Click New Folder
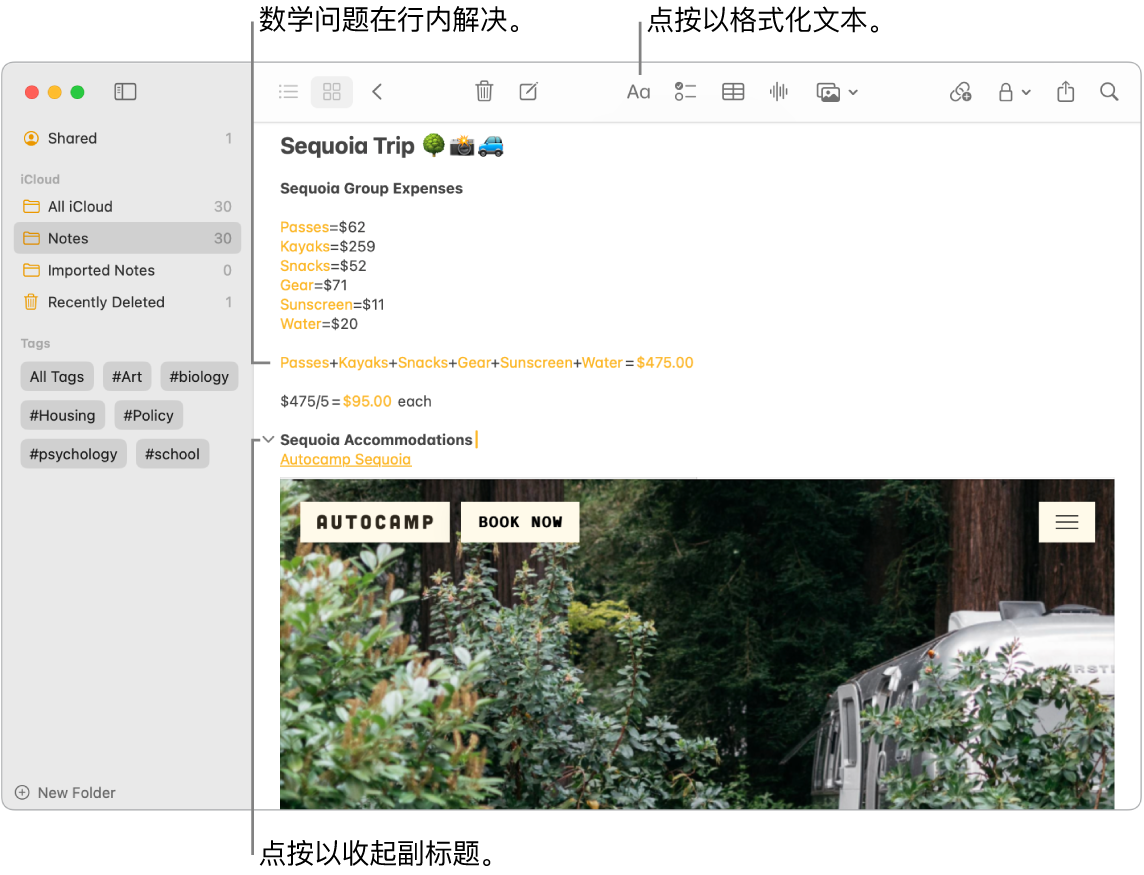 tap(66, 793)
